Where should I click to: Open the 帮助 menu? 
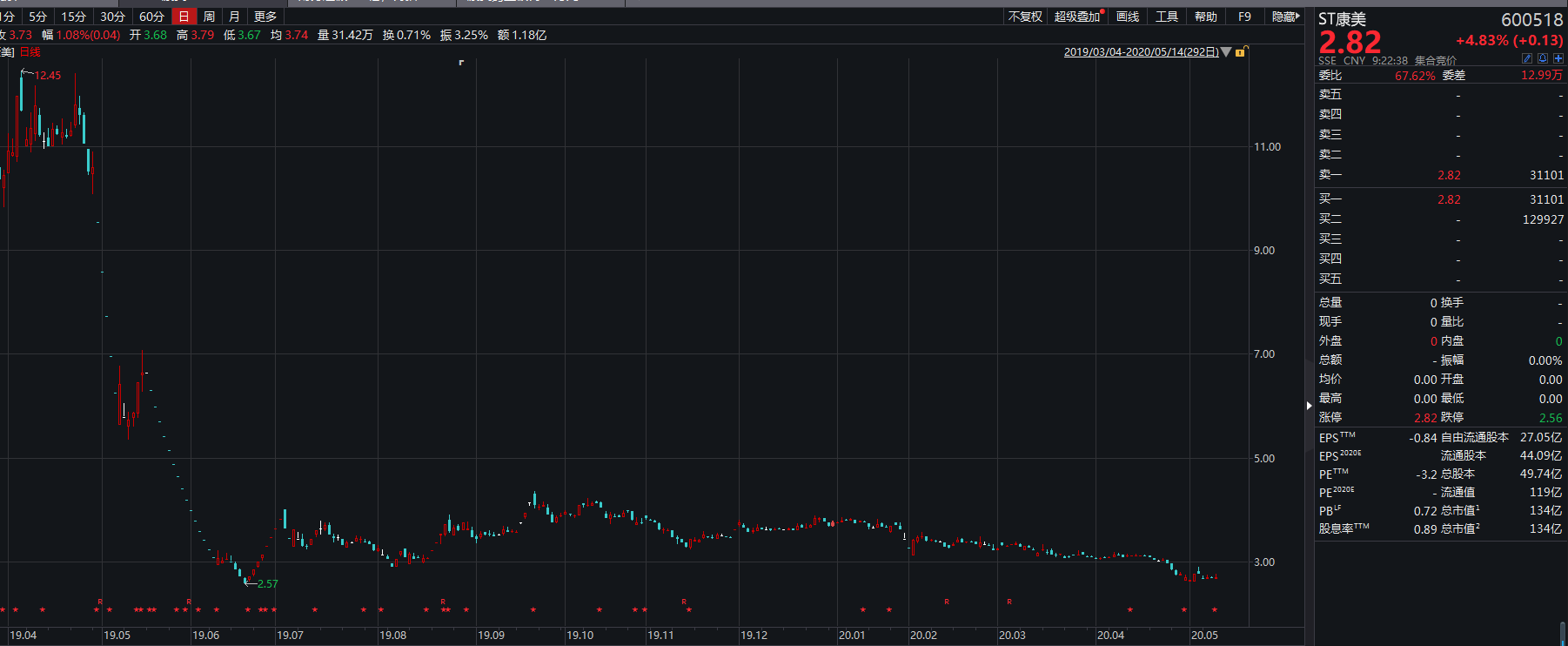[1205, 17]
